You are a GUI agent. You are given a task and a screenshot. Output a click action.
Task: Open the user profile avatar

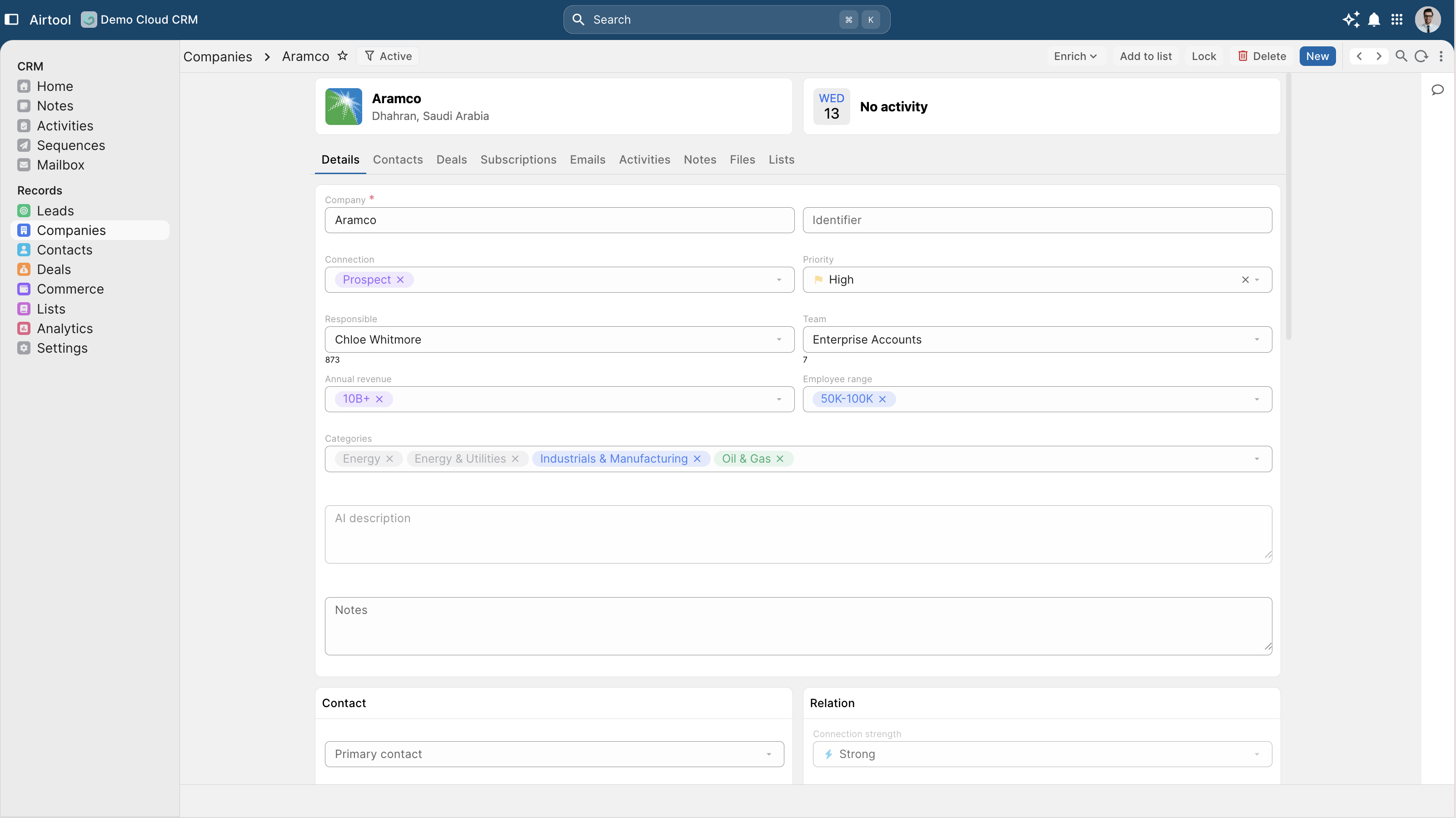tap(1428, 20)
